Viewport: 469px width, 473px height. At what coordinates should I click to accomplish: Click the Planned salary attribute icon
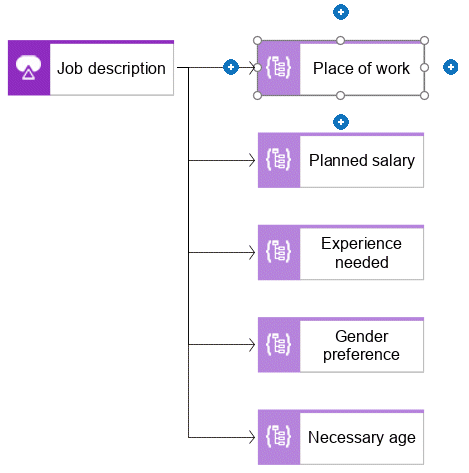point(279,160)
